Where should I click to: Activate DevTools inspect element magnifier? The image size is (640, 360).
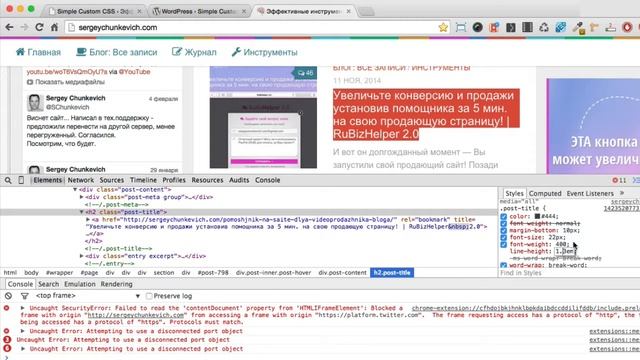(8, 180)
